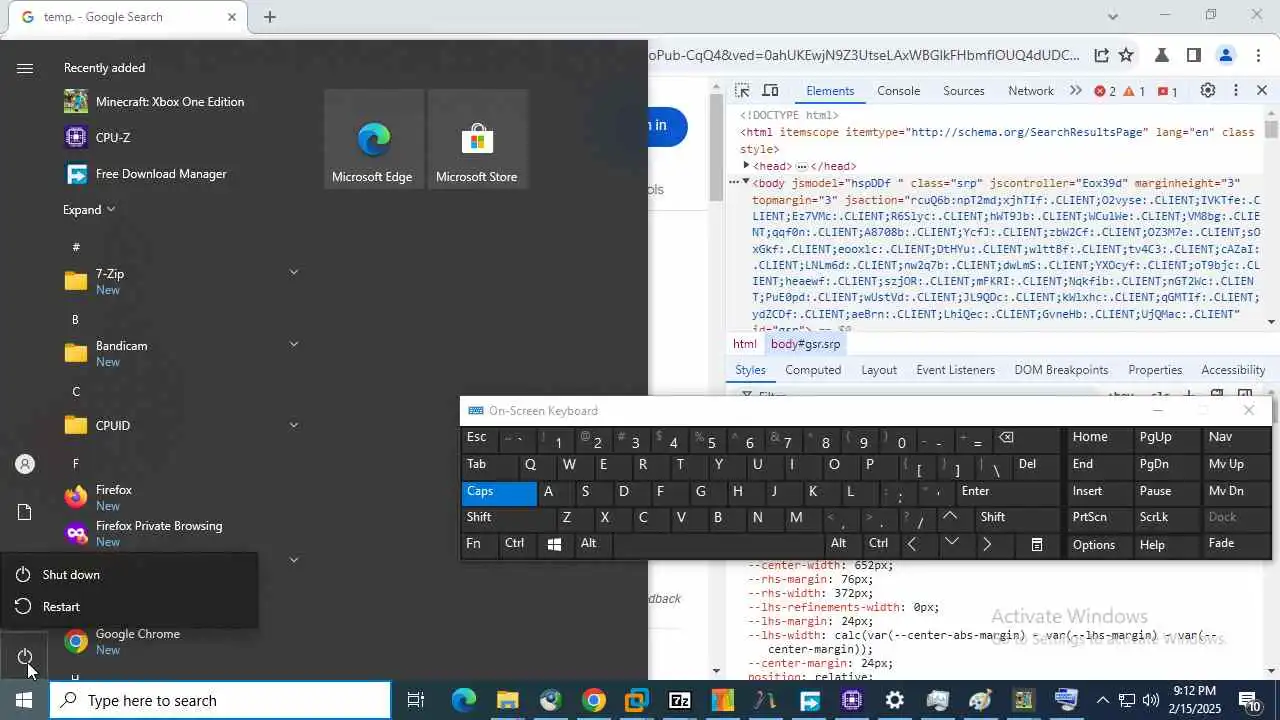Launch Minecraft: Xbox One Edition

(154, 101)
